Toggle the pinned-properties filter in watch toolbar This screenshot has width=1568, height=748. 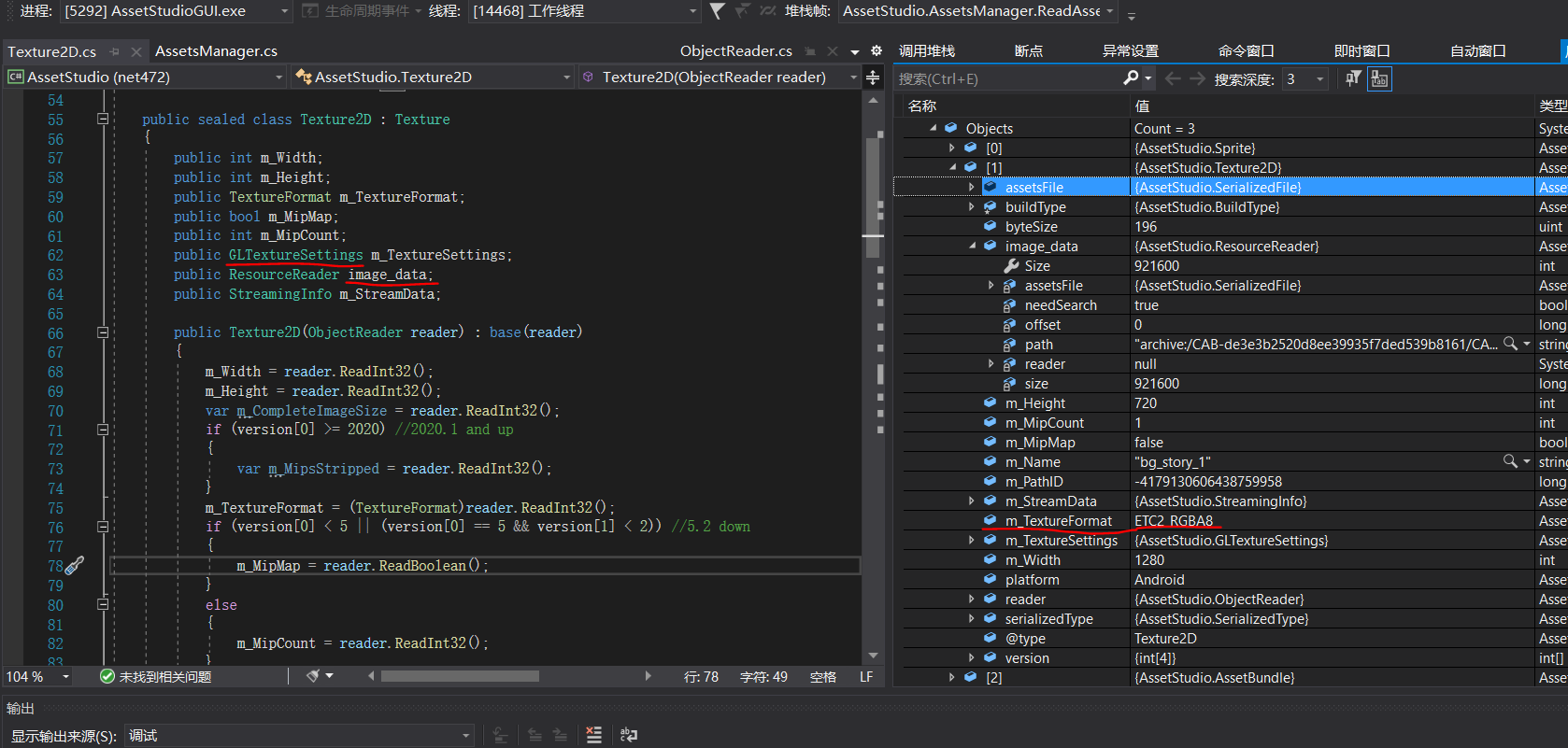click(1352, 78)
